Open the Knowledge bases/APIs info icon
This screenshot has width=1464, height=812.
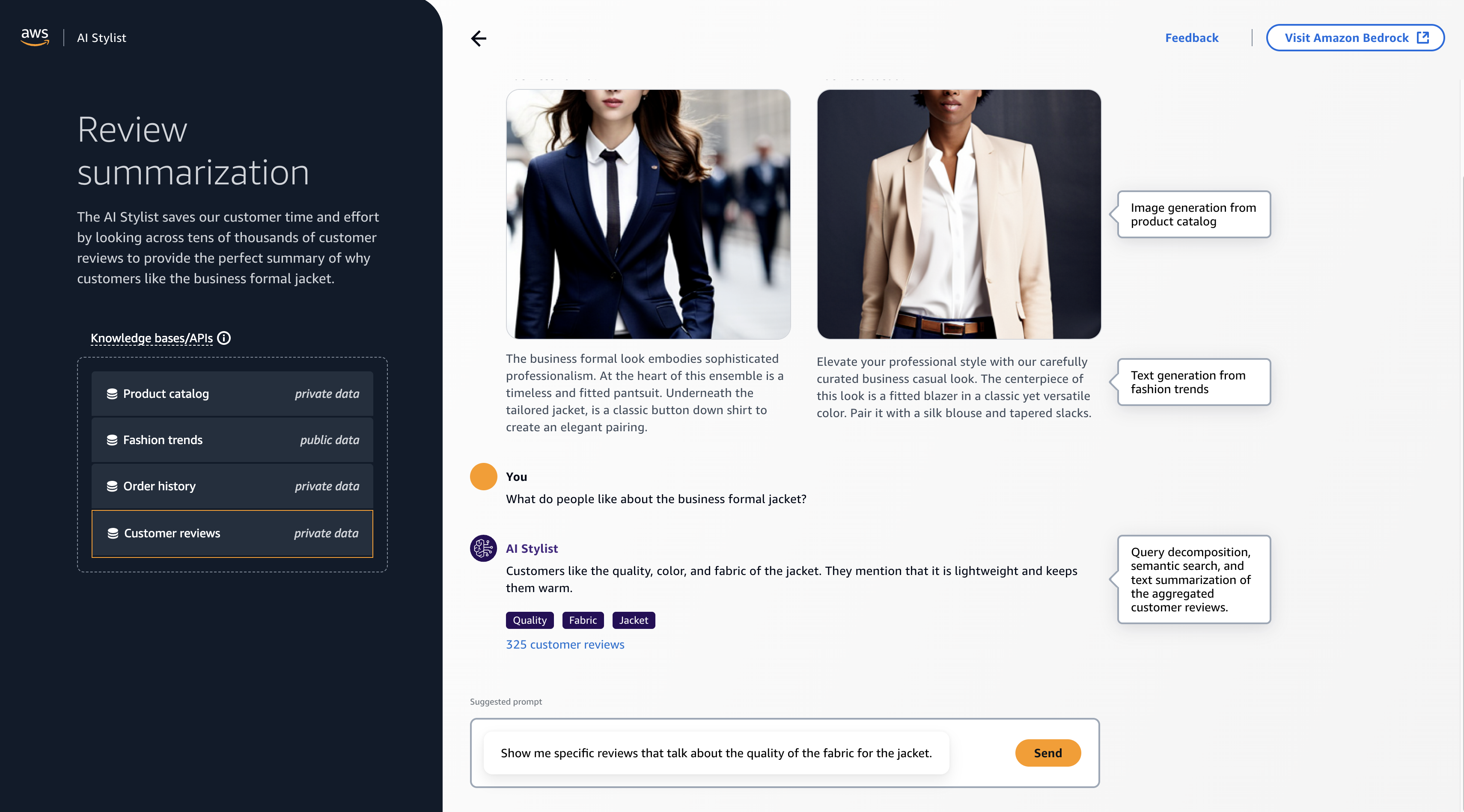pos(224,338)
